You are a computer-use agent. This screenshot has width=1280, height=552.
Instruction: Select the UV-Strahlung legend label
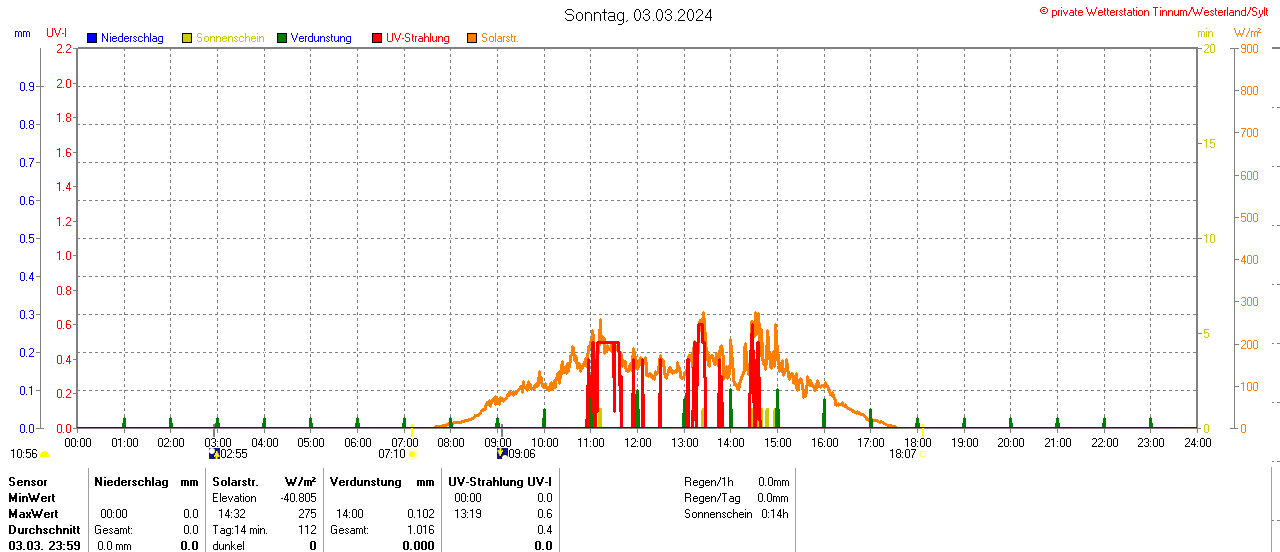pos(417,38)
